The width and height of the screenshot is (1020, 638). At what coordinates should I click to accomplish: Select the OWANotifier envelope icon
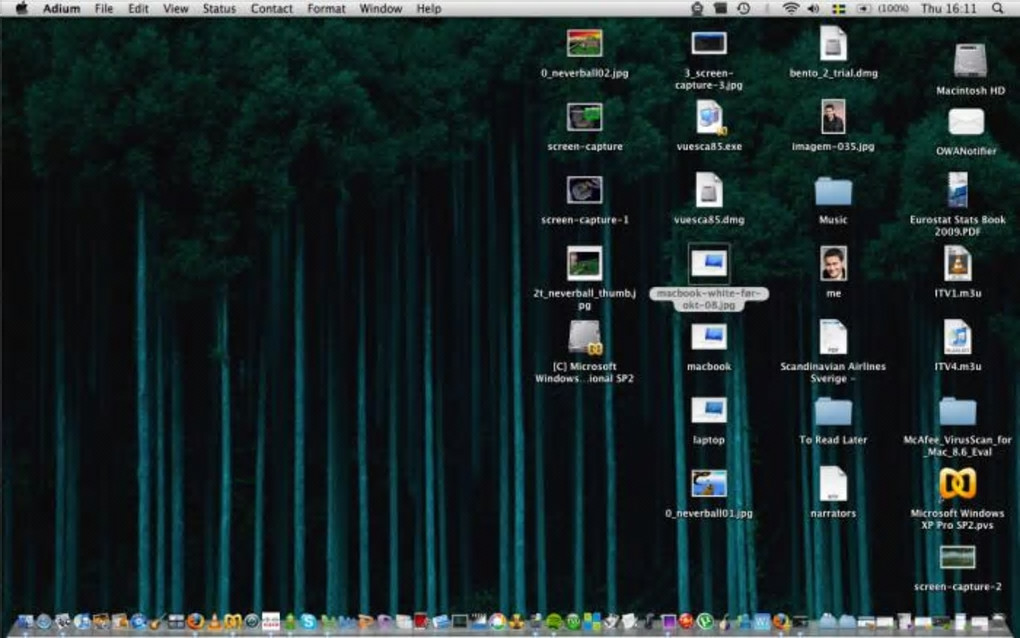point(965,122)
